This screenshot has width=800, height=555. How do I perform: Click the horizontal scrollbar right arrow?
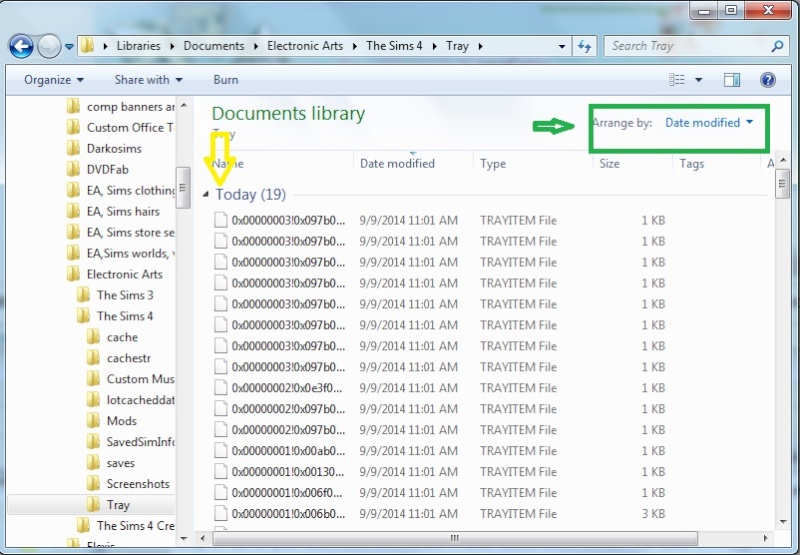[x=765, y=538]
